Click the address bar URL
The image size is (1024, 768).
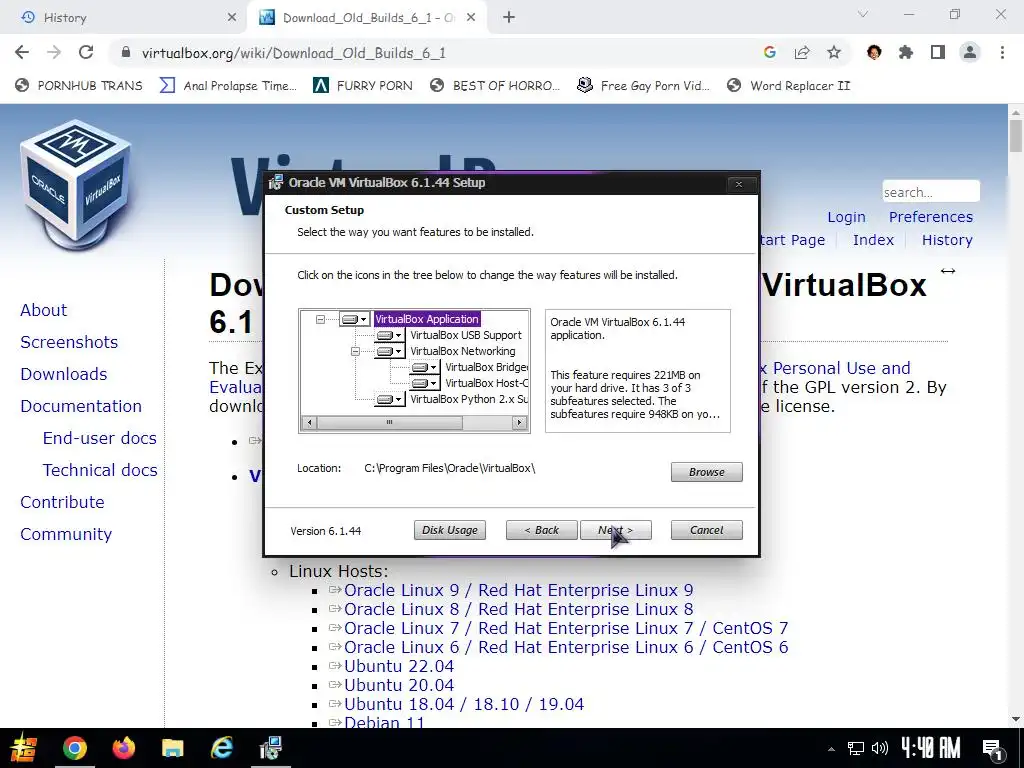click(294, 53)
